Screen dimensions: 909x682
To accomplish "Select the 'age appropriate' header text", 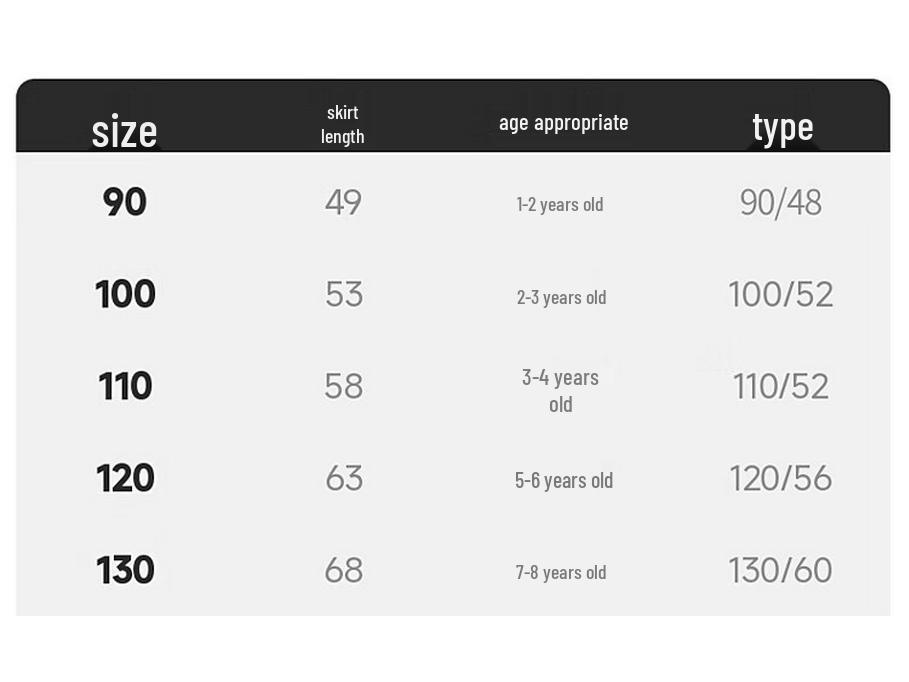I will (x=563, y=123).
